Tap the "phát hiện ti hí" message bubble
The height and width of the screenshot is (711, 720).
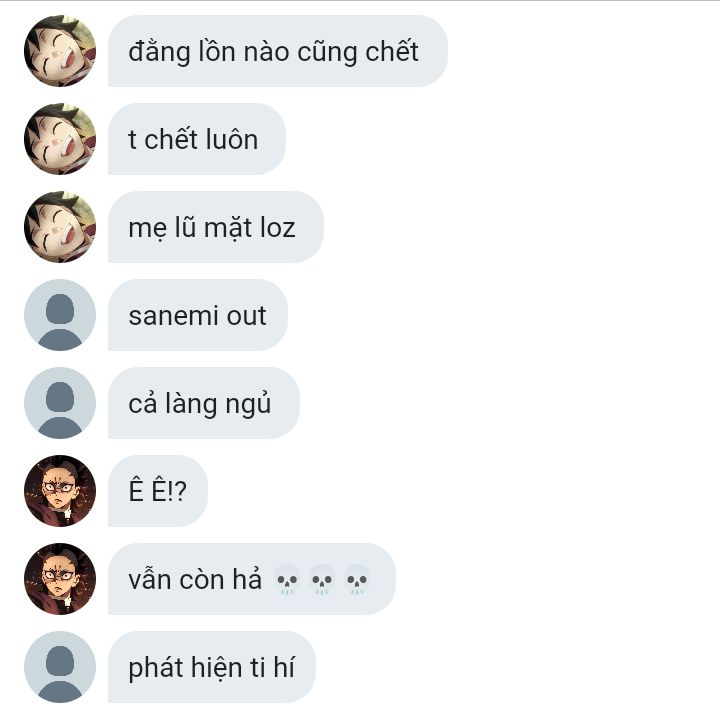pyautogui.click(x=212, y=667)
